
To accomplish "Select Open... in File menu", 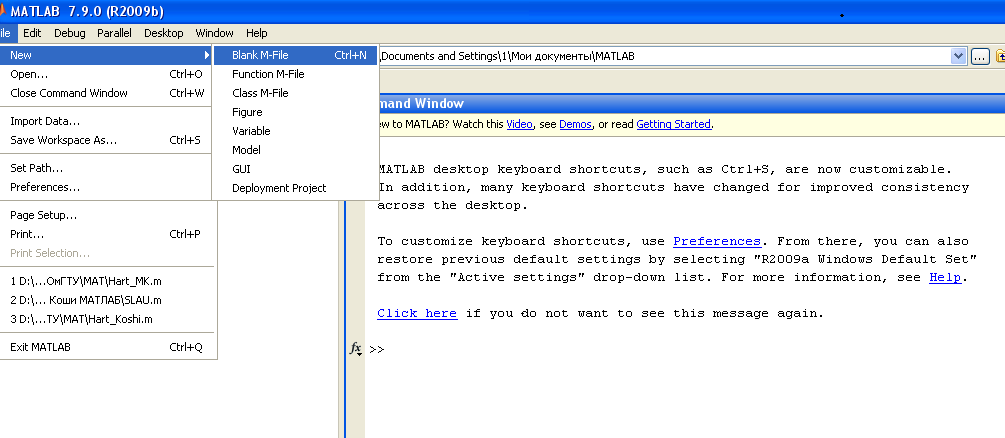I will [x=106, y=74].
